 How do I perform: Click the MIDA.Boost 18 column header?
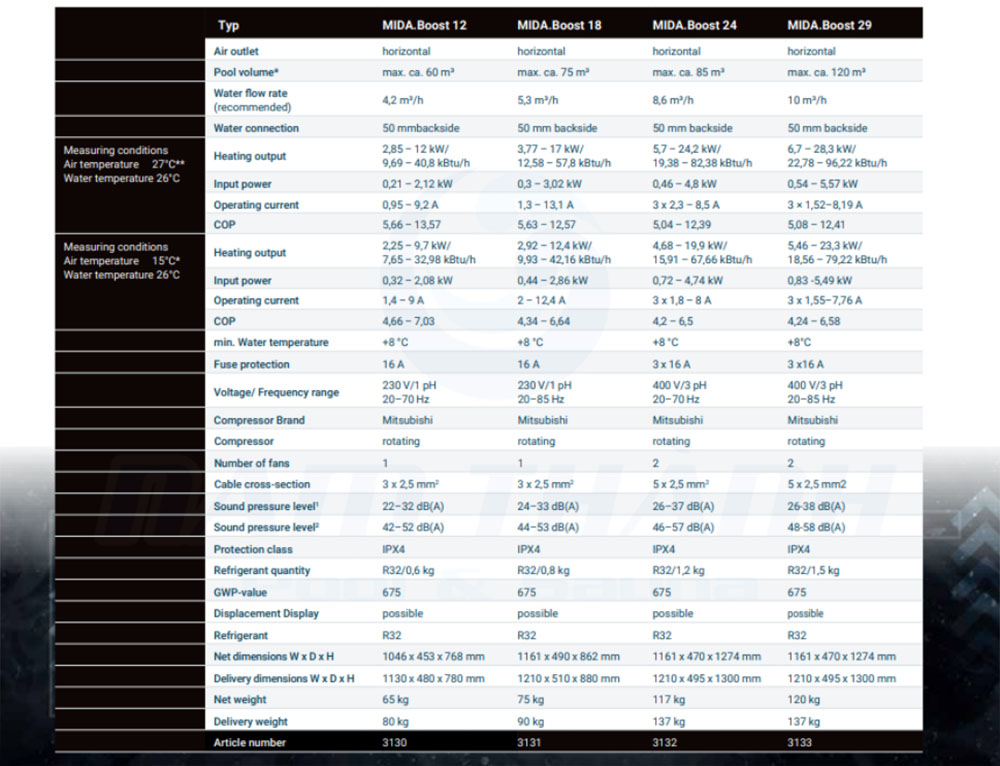(x=559, y=25)
